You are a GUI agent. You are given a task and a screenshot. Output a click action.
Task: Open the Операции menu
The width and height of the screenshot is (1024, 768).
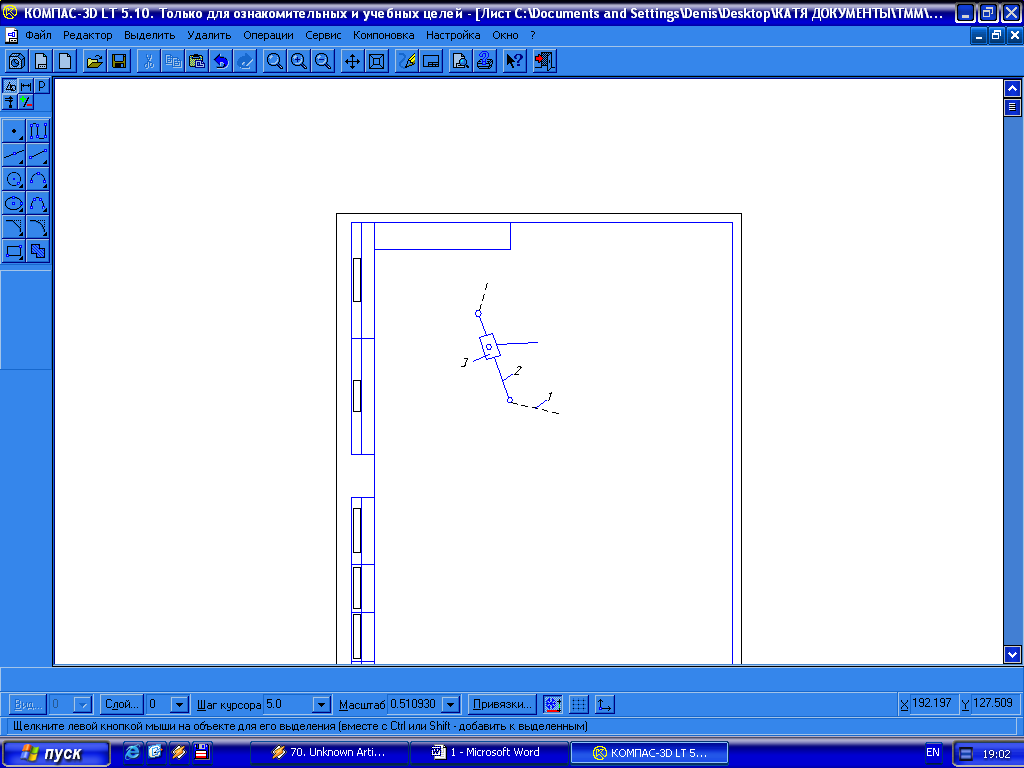coord(268,35)
